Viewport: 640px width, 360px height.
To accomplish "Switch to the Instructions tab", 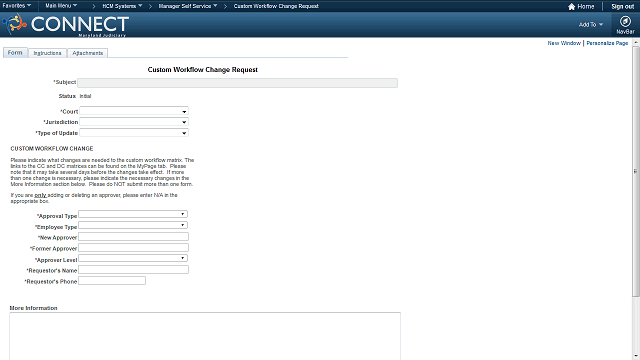I will tap(47, 53).
